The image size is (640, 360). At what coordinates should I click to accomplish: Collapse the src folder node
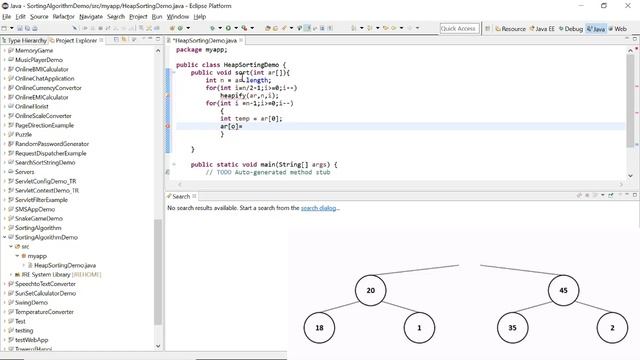11,247
